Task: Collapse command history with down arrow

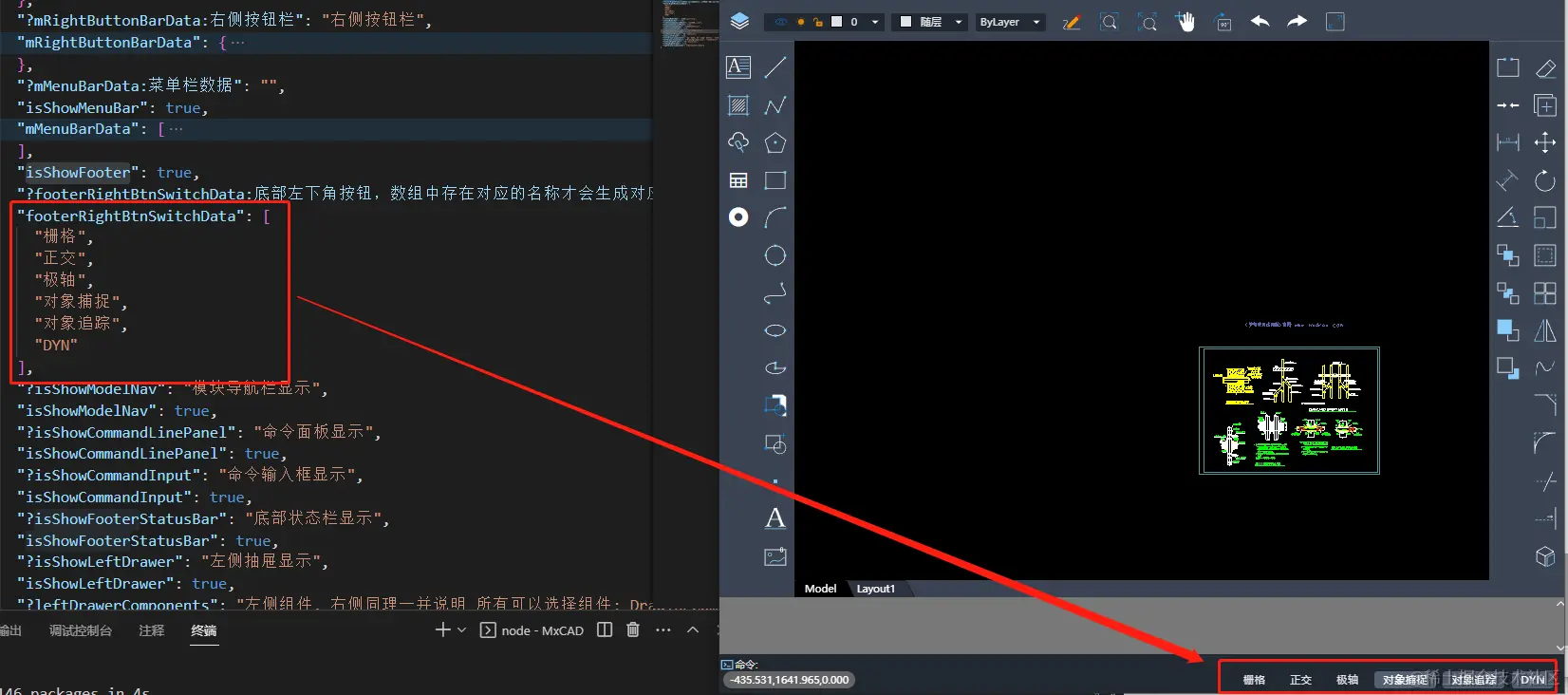Action: 1559,648
